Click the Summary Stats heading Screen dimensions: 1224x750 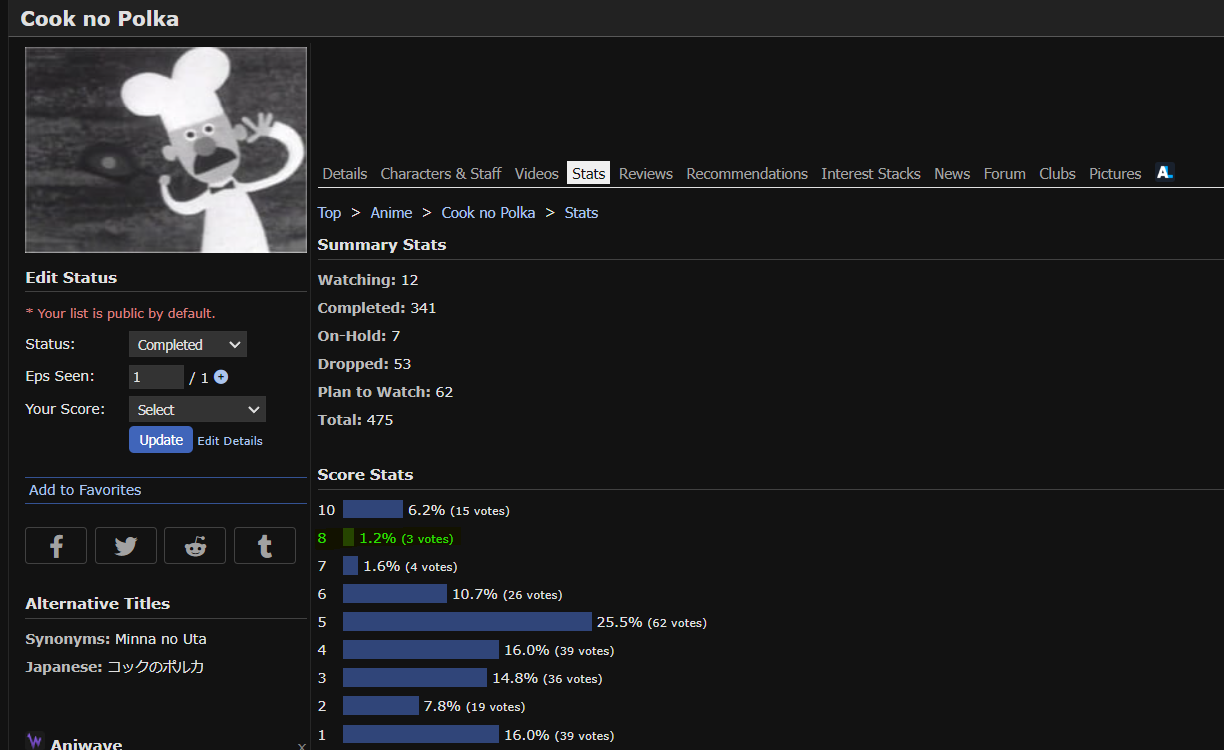click(382, 245)
